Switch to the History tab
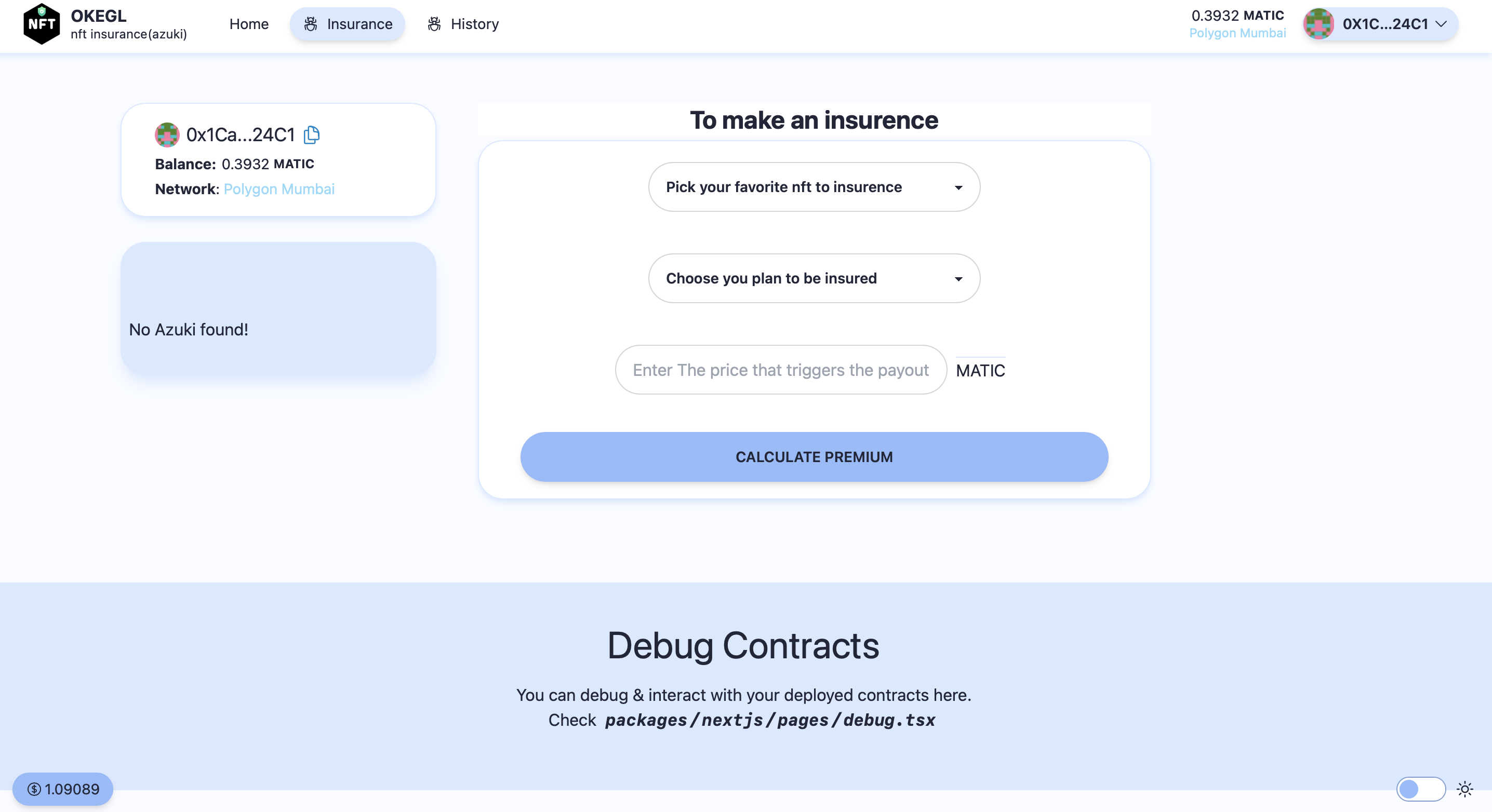The width and height of the screenshot is (1492, 812). click(x=463, y=24)
